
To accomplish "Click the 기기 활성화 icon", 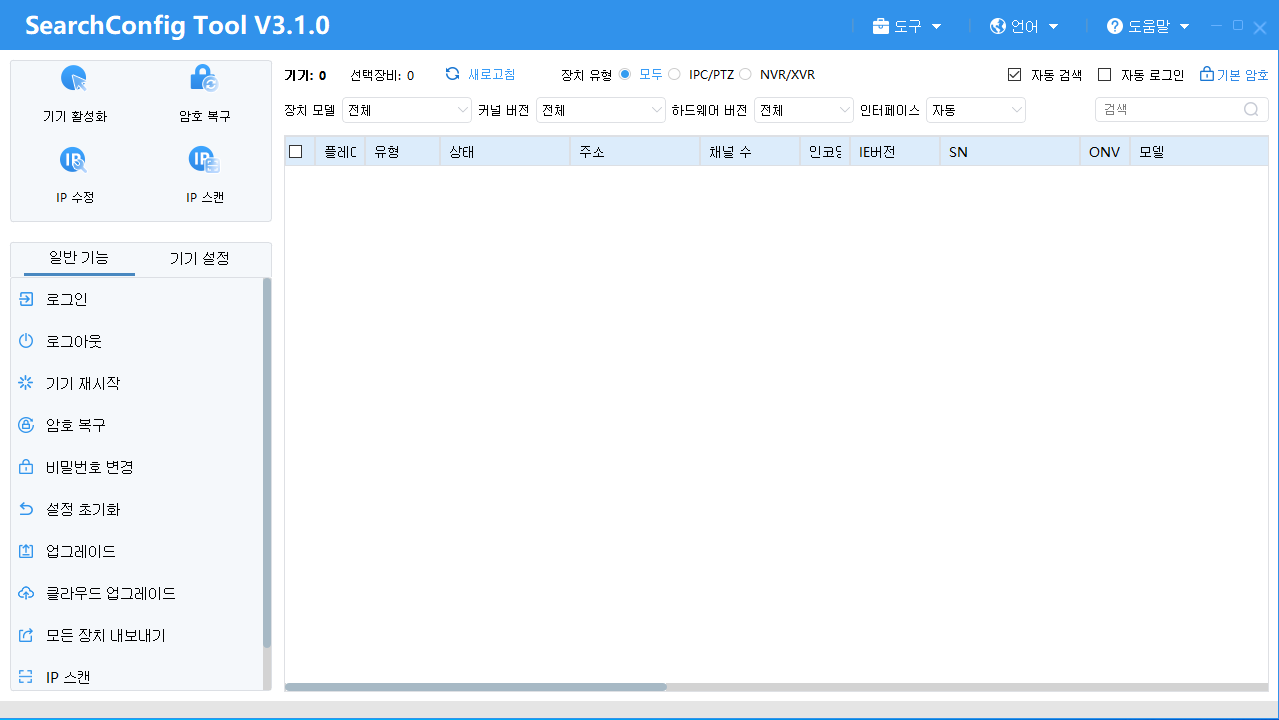I will [74, 79].
